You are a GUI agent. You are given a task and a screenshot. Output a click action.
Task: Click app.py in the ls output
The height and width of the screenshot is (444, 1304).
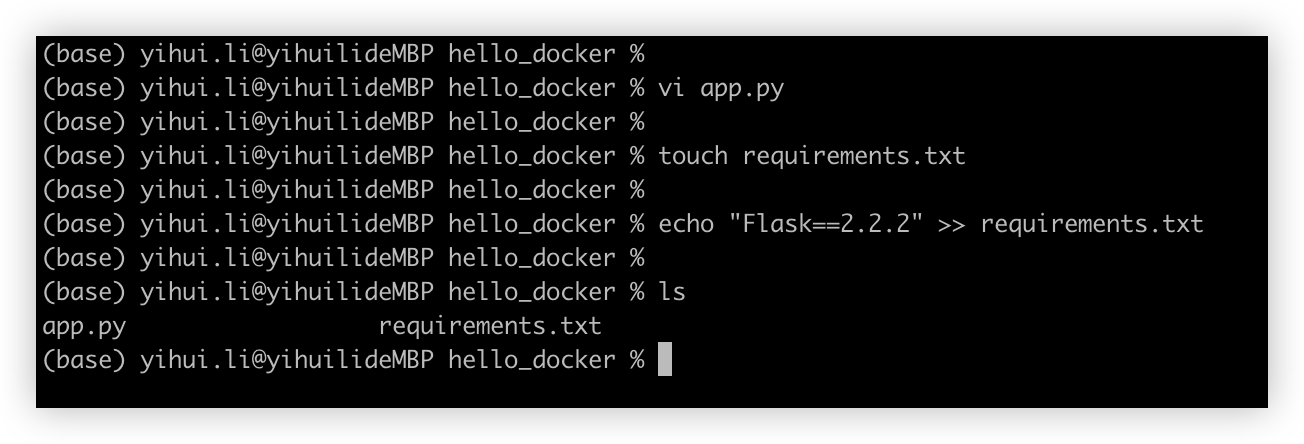tap(84, 326)
